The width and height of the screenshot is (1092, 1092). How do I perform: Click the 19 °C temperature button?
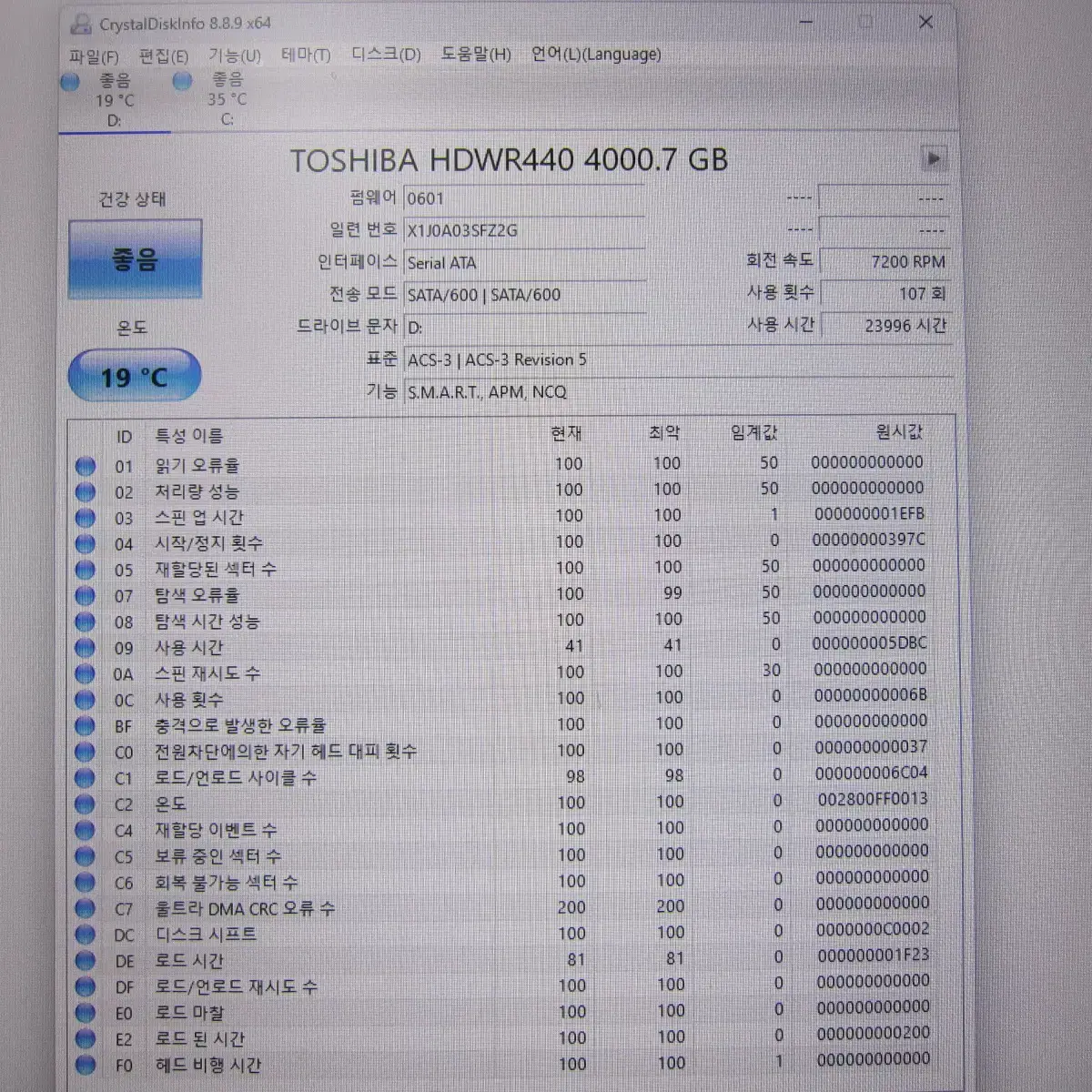134,376
